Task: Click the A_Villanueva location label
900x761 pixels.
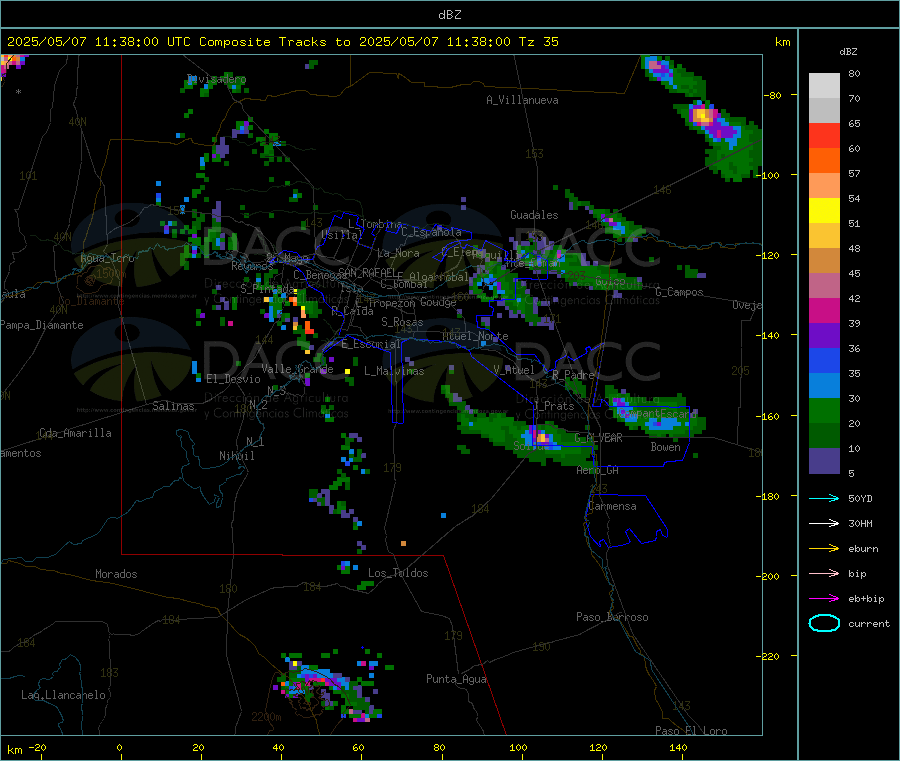Action: [522, 100]
